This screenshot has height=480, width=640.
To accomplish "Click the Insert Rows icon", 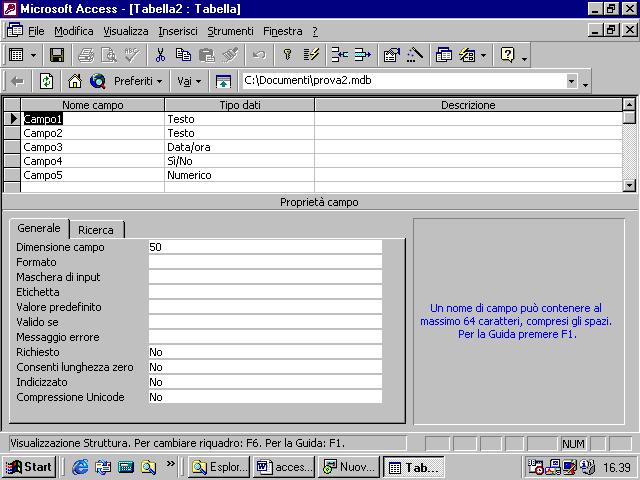I will point(340,55).
